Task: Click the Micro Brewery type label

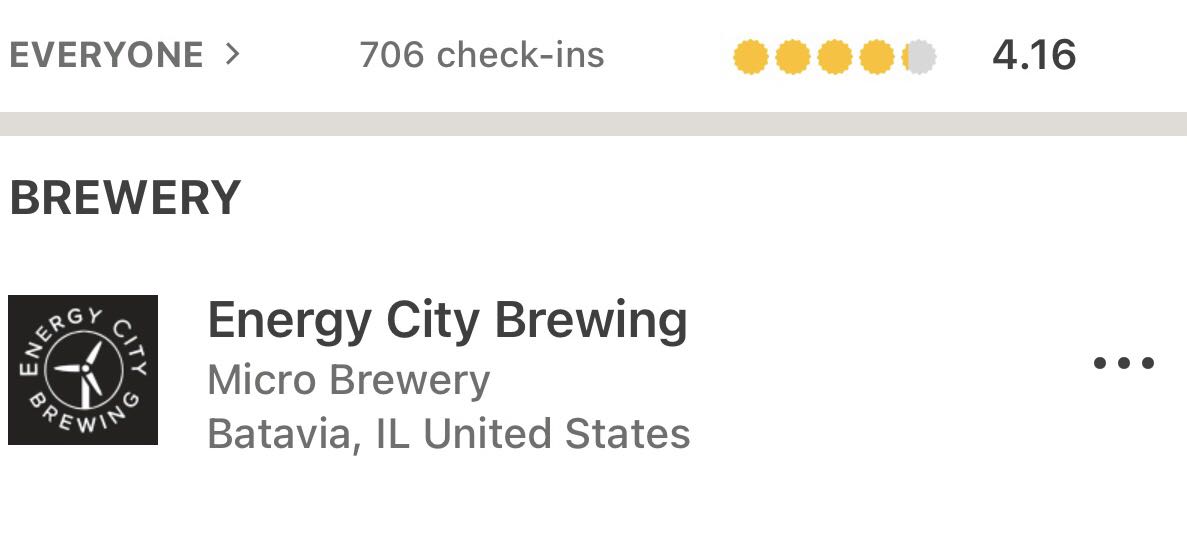Action: coord(348,380)
